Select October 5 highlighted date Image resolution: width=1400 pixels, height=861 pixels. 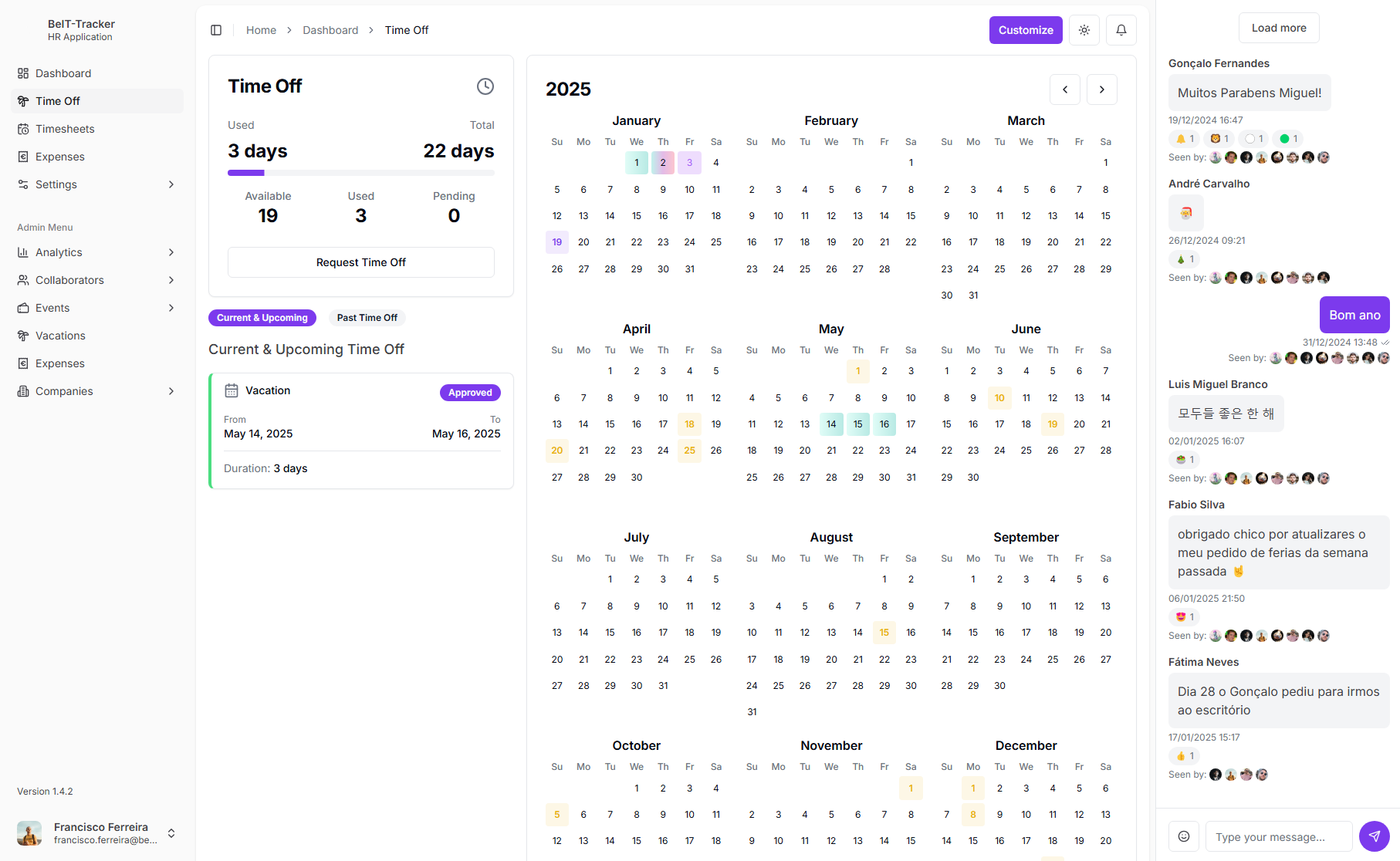(557, 815)
